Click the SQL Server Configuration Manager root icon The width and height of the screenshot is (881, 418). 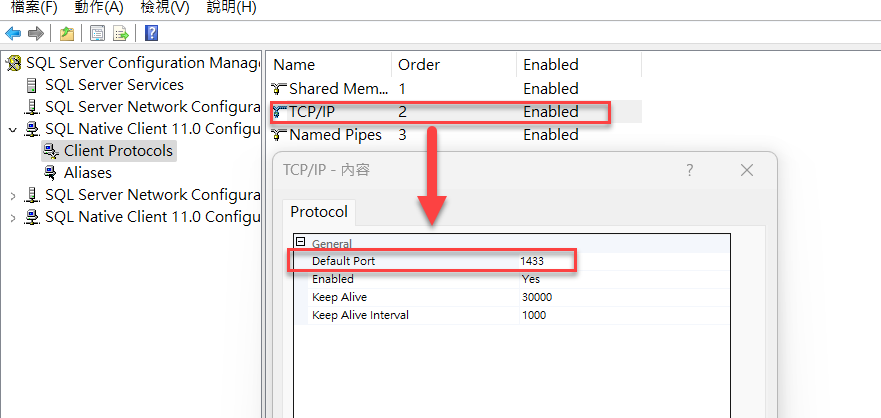coord(14,63)
